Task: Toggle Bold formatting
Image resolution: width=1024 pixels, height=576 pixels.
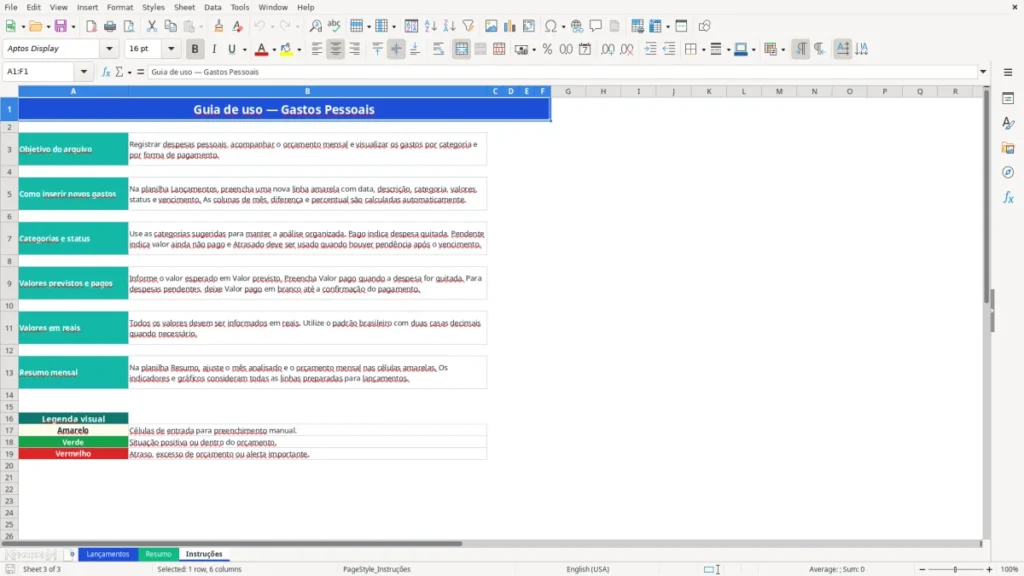Action: pos(195,49)
